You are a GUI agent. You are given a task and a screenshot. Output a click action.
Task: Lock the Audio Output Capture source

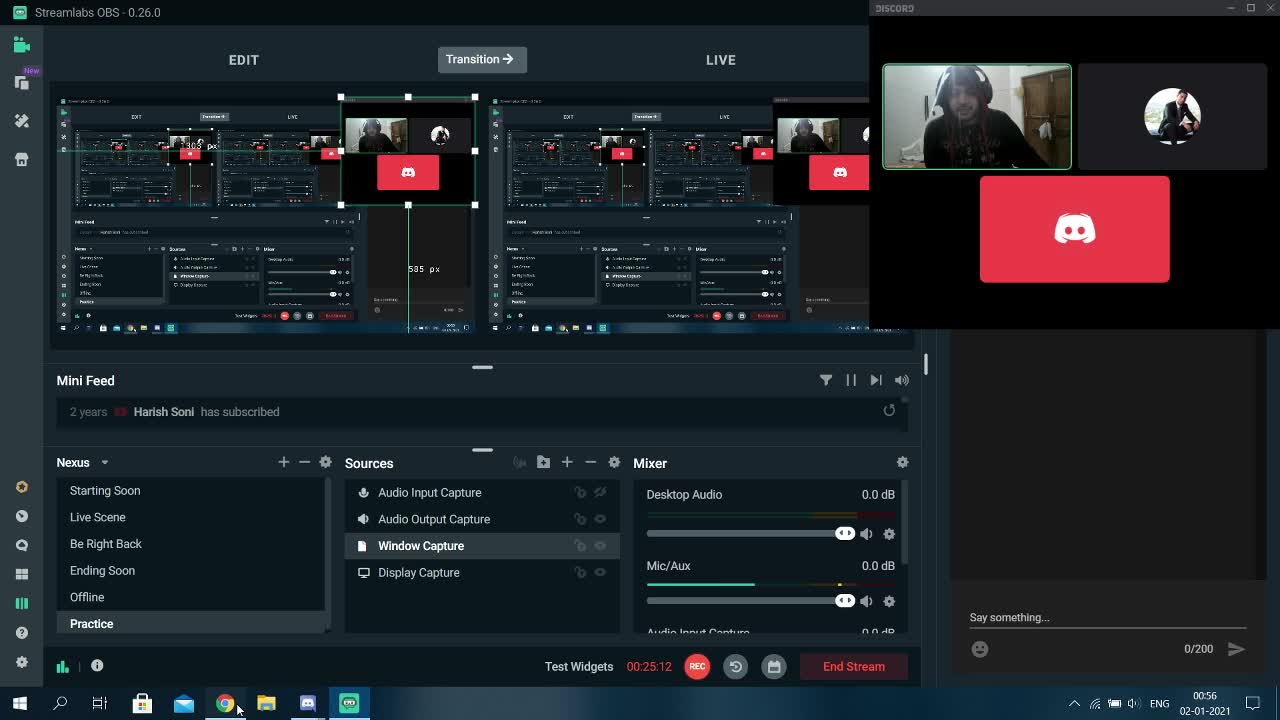point(579,519)
